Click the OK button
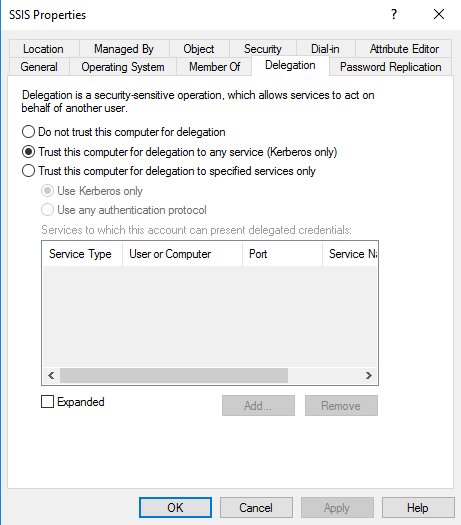The image size is (461, 525). [x=175, y=508]
